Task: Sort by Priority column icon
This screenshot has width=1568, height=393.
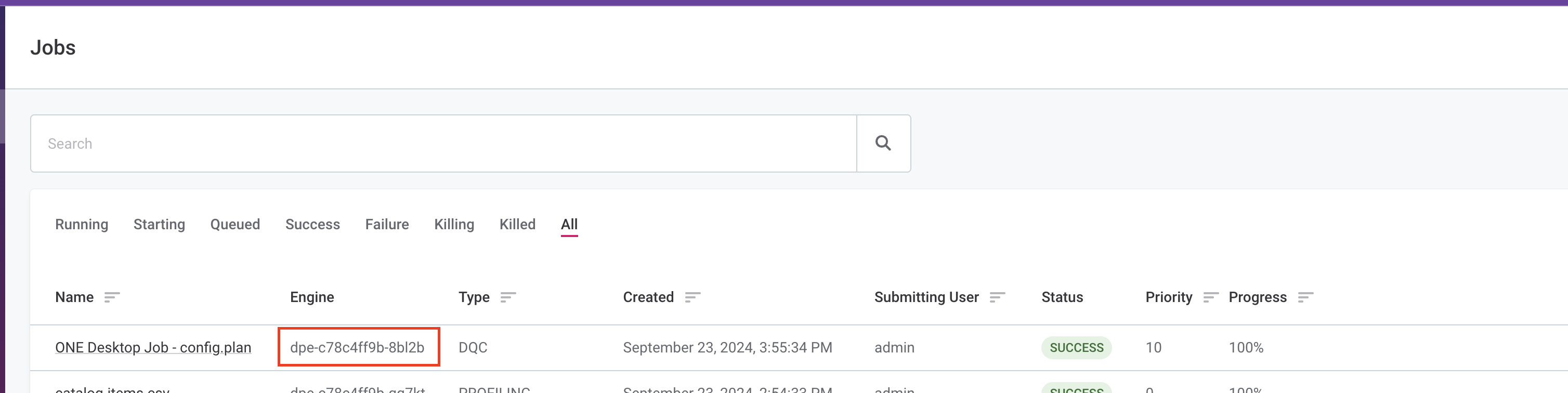Action: pyautogui.click(x=1210, y=297)
